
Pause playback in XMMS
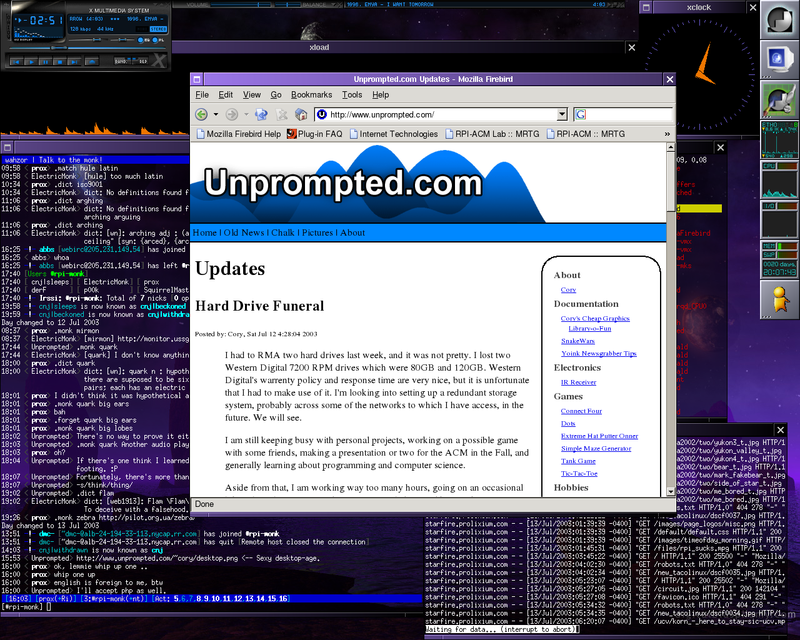point(45,62)
